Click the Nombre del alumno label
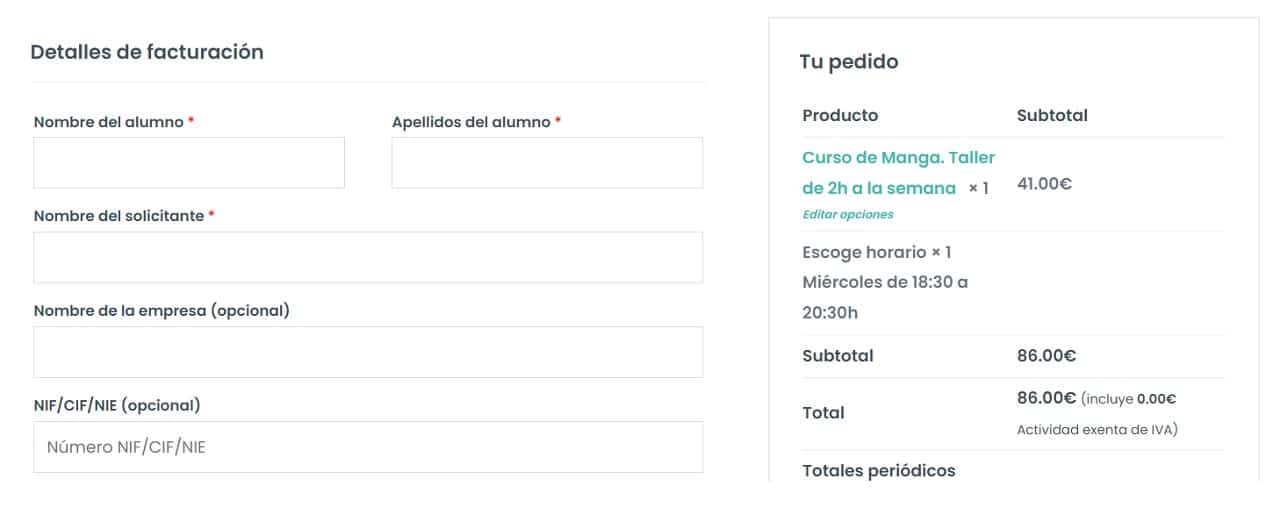The height and width of the screenshot is (522, 1280). pos(109,122)
